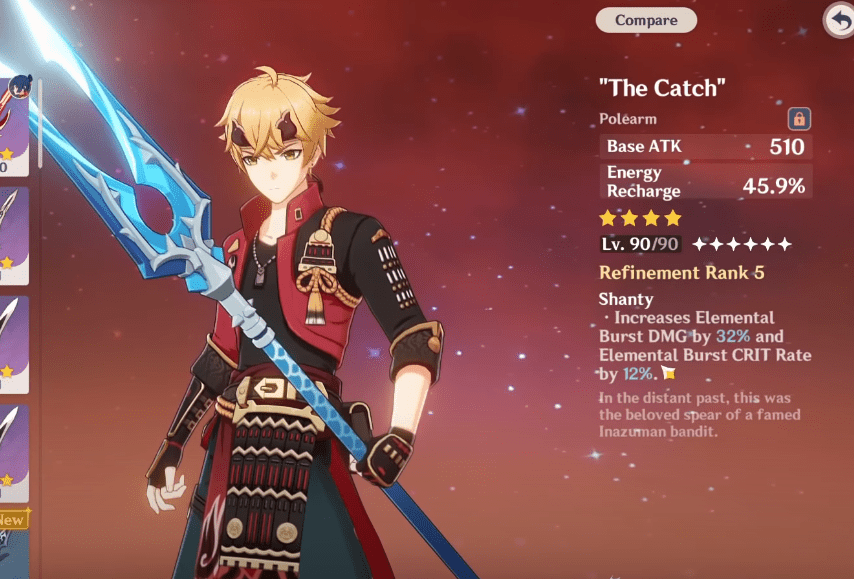
Task: Click the return arrow icon
Action: coord(840,21)
